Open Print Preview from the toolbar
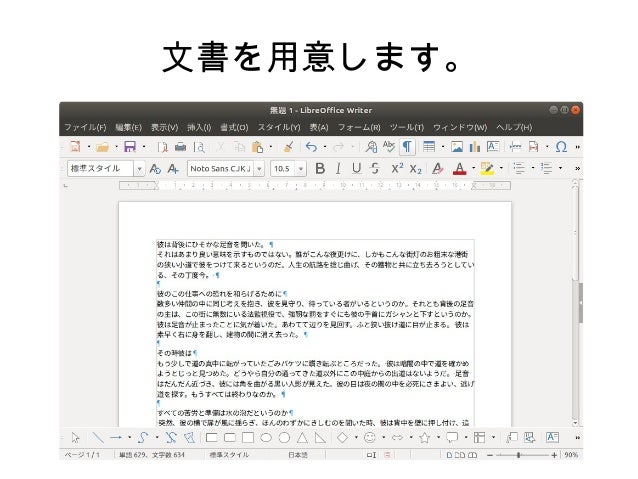 click(x=199, y=147)
